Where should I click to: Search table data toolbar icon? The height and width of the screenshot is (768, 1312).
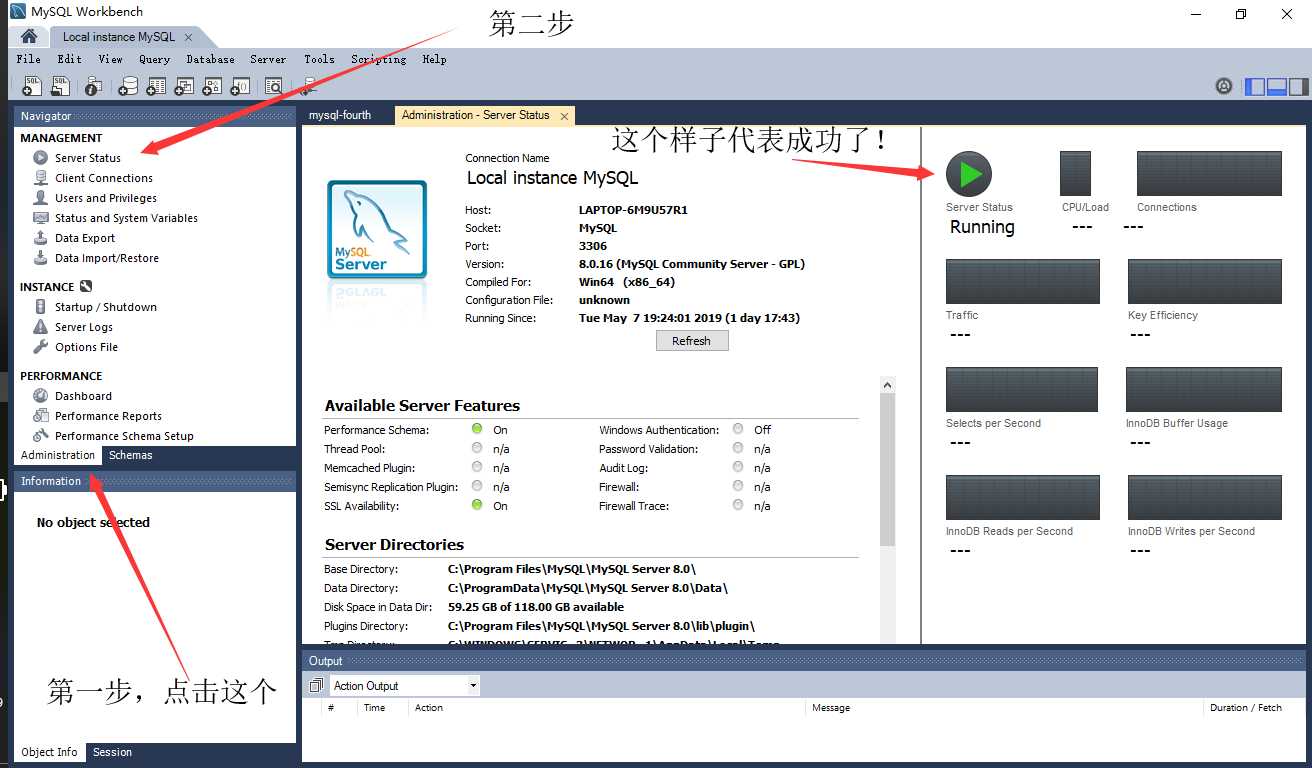point(274,86)
